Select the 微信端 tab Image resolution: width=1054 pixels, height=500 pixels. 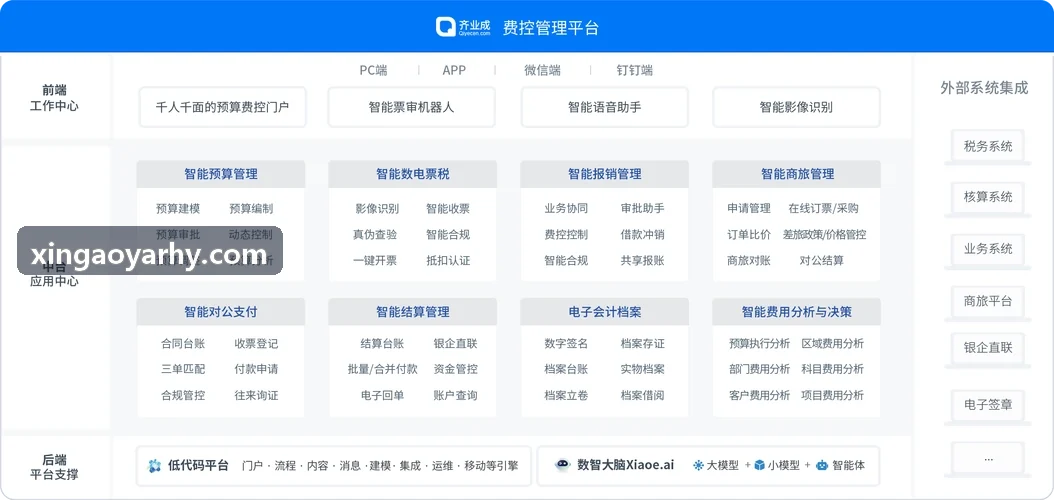[x=542, y=70]
